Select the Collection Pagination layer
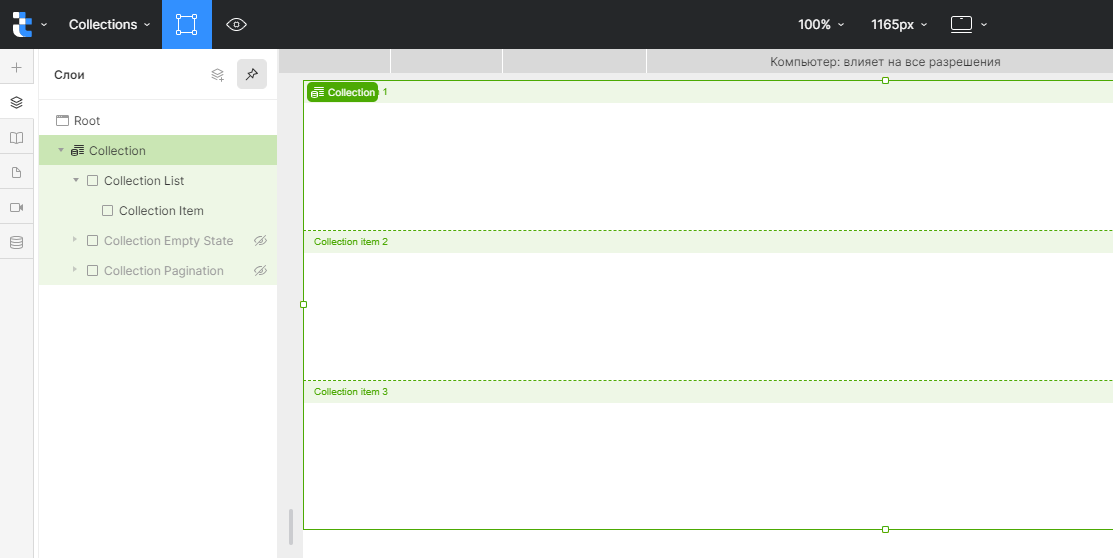1113x558 pixels. pyautogui.click(x=158, y=270)
